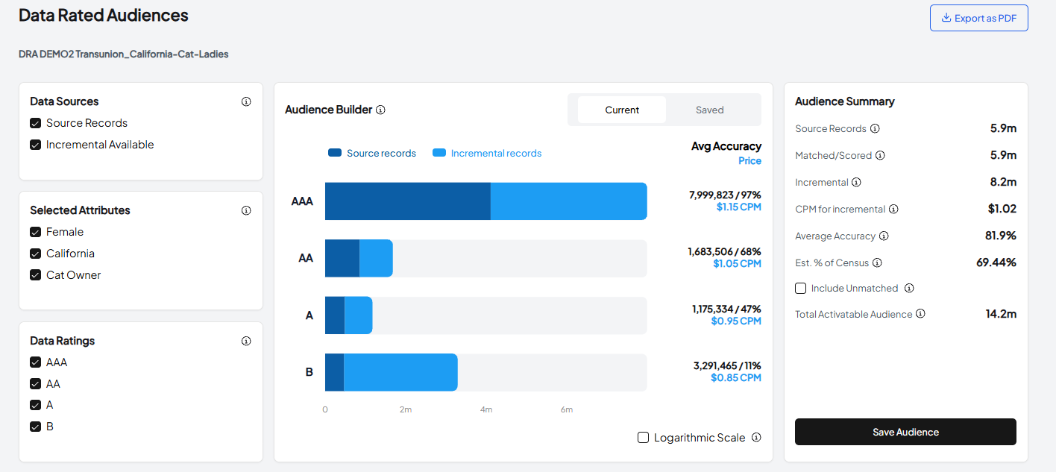
Task: Click the 69.44% census estimate value
Action: click(997, 263)
